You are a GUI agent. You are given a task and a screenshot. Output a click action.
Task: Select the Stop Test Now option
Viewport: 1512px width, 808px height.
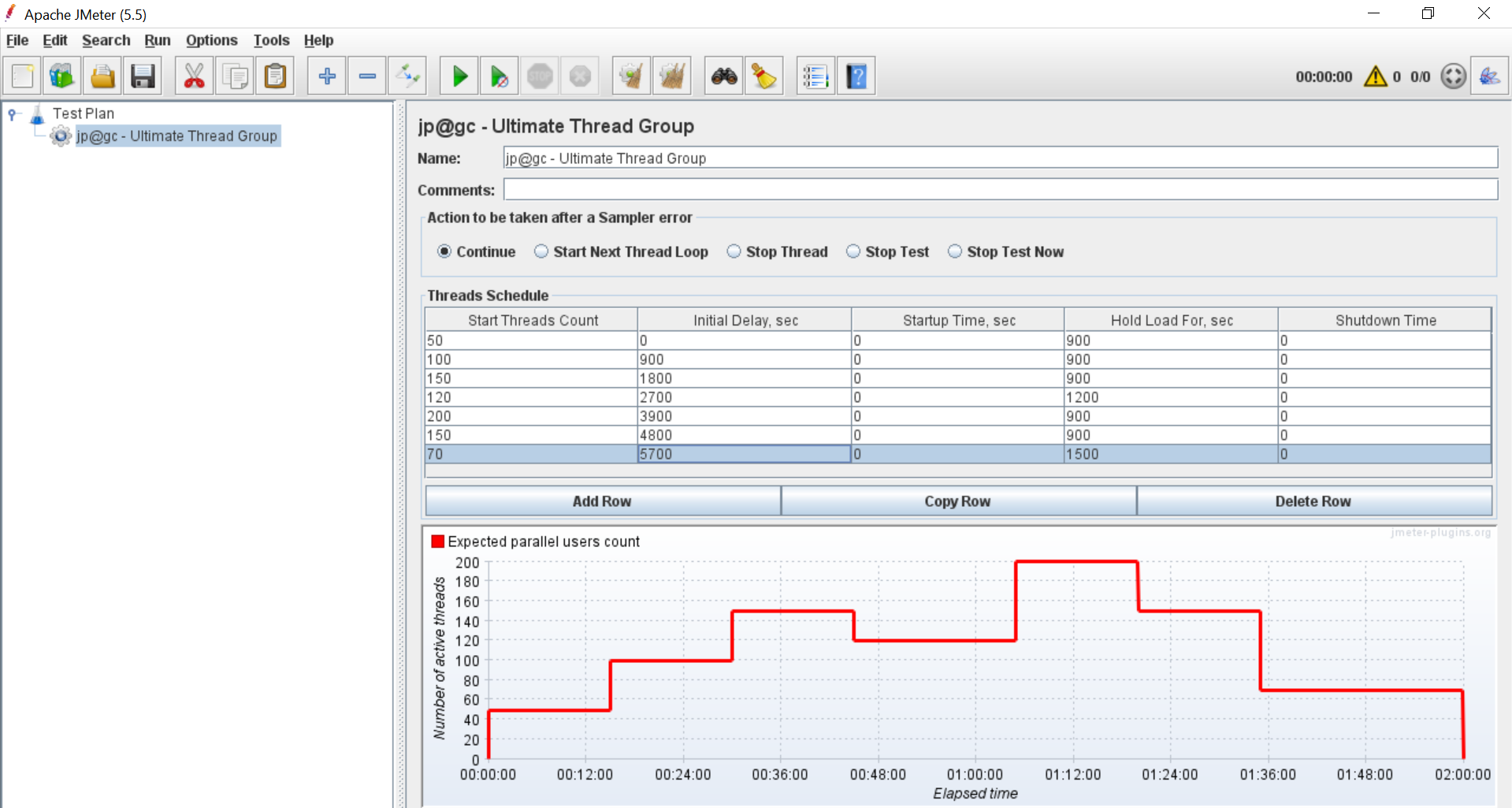(x=955, y=251)
